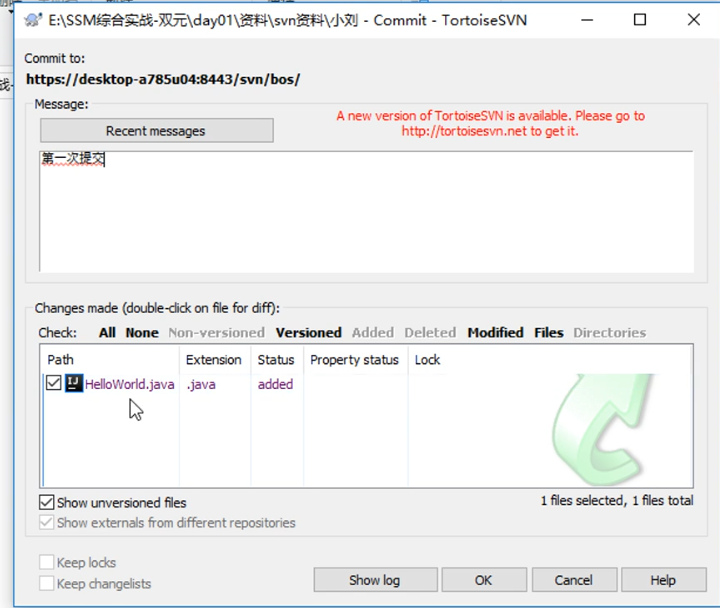
Task: Select None in the Check row
Action: 142,332
